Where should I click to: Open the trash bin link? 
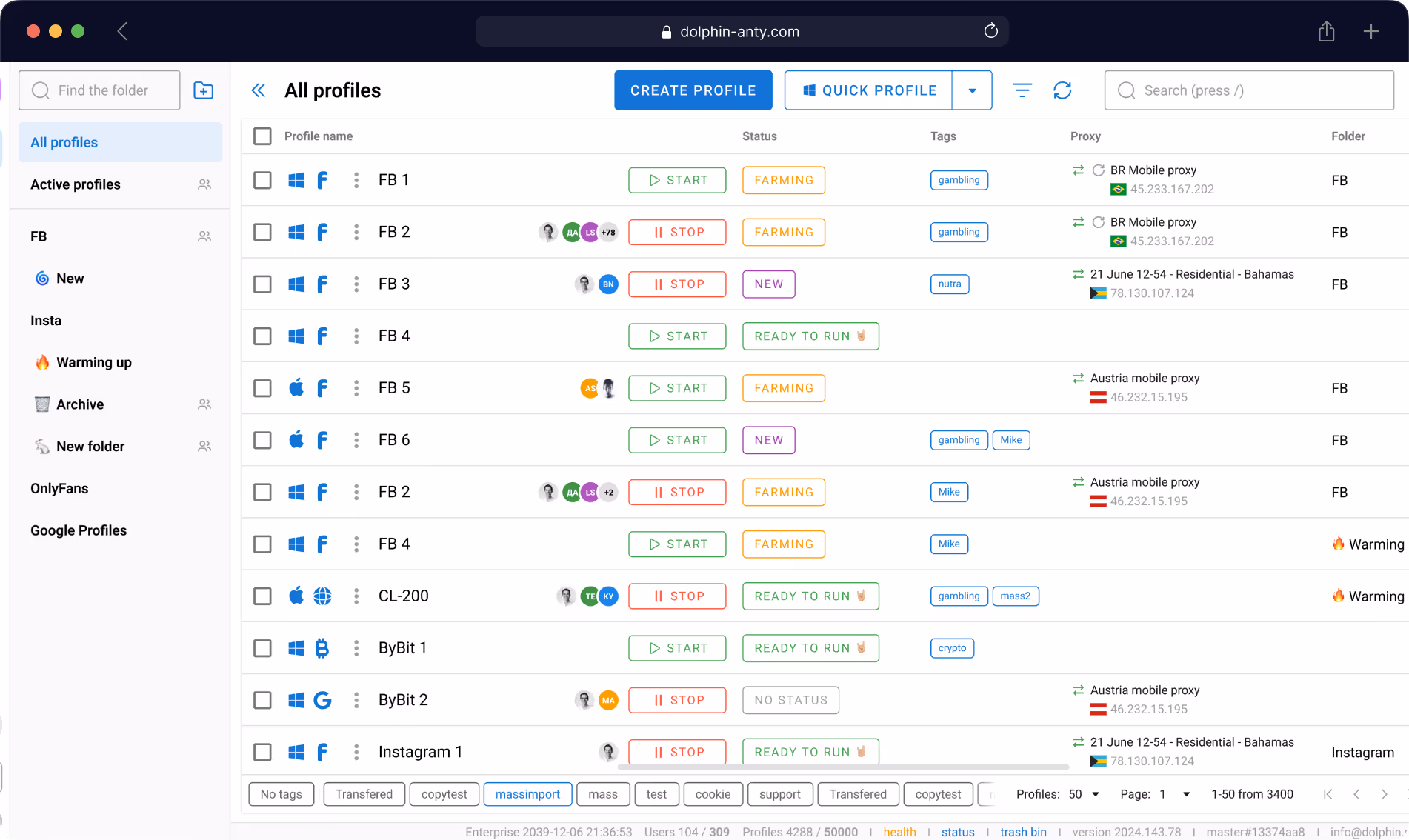1023,832
